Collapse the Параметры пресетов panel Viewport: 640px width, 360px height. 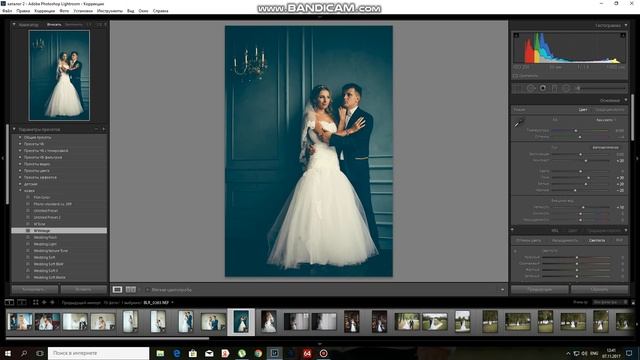pos(14,129)
